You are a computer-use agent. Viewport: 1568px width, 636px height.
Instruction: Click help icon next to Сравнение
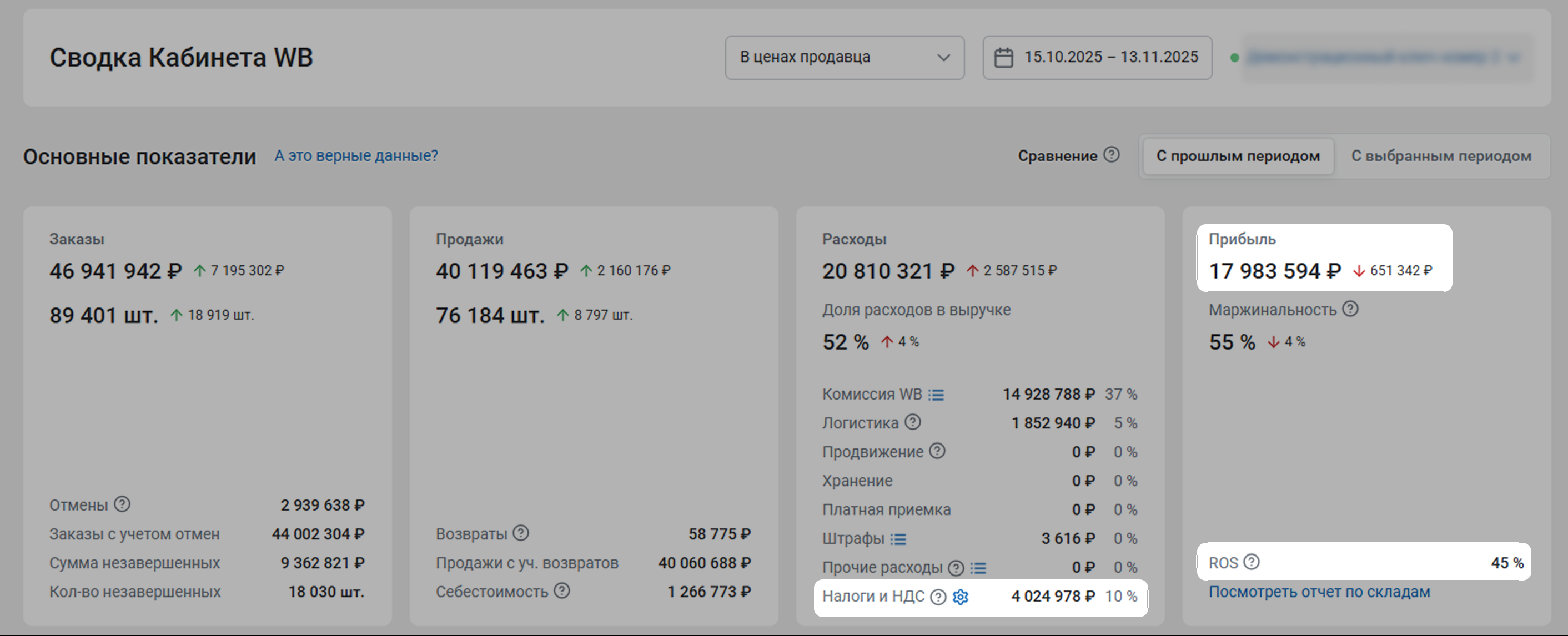1112,155
